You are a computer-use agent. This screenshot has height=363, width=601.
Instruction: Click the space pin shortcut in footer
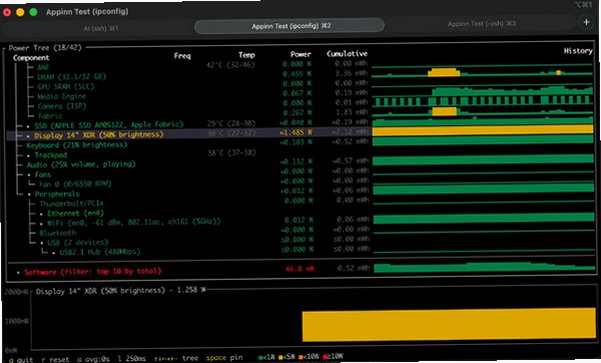pos(224,358)
